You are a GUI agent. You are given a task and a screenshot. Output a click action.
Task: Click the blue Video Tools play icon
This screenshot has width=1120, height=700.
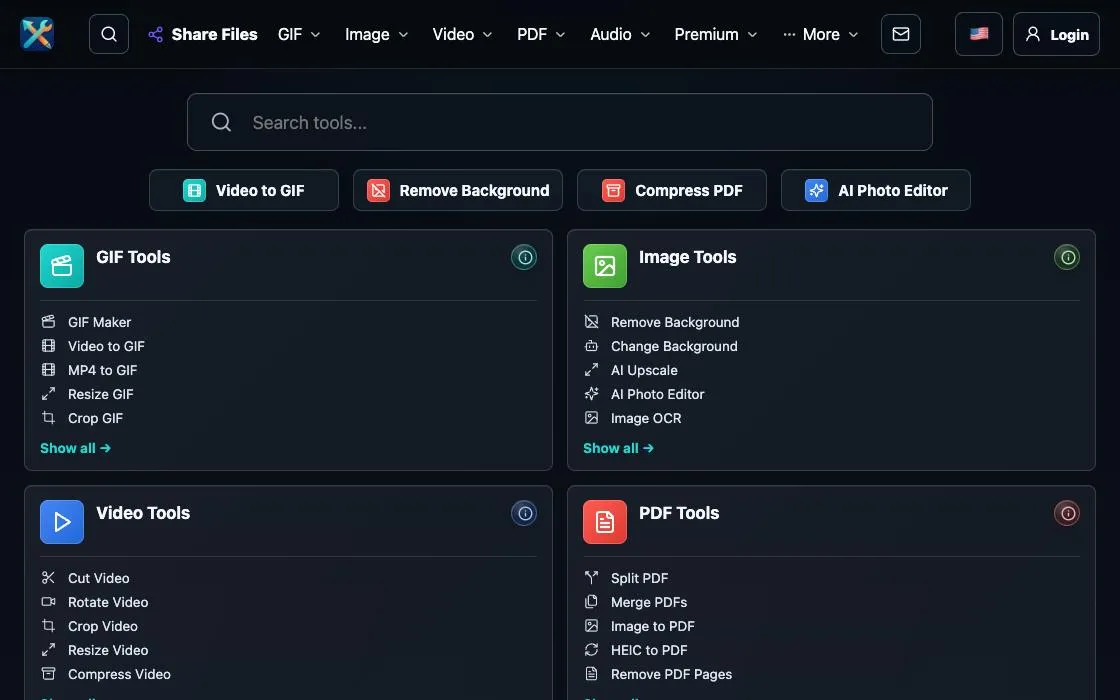(61, 521)
